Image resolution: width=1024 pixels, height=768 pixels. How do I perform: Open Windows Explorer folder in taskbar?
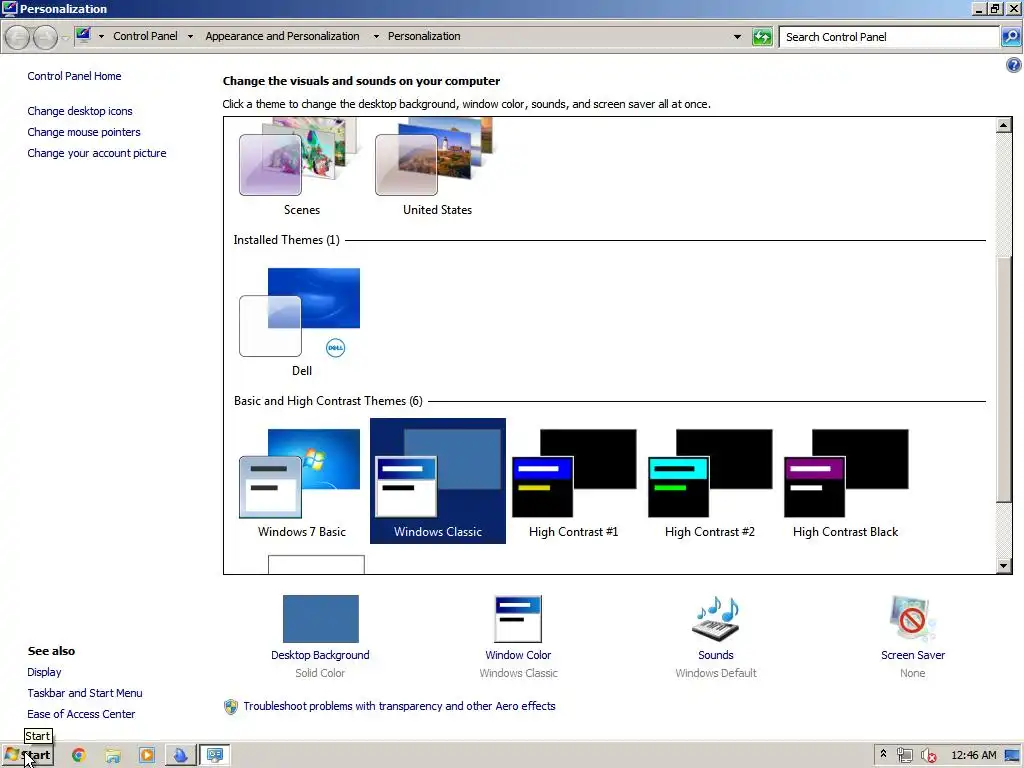(x=113, y=756)
